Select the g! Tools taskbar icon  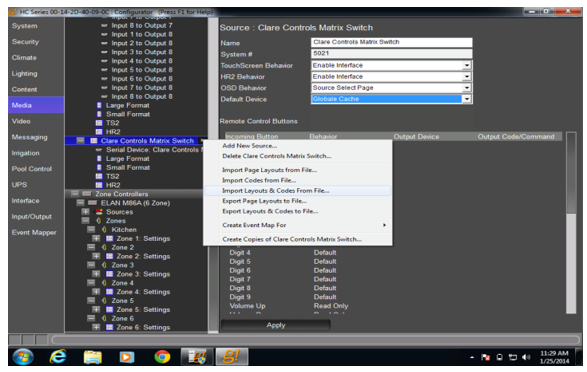point(197,356)
